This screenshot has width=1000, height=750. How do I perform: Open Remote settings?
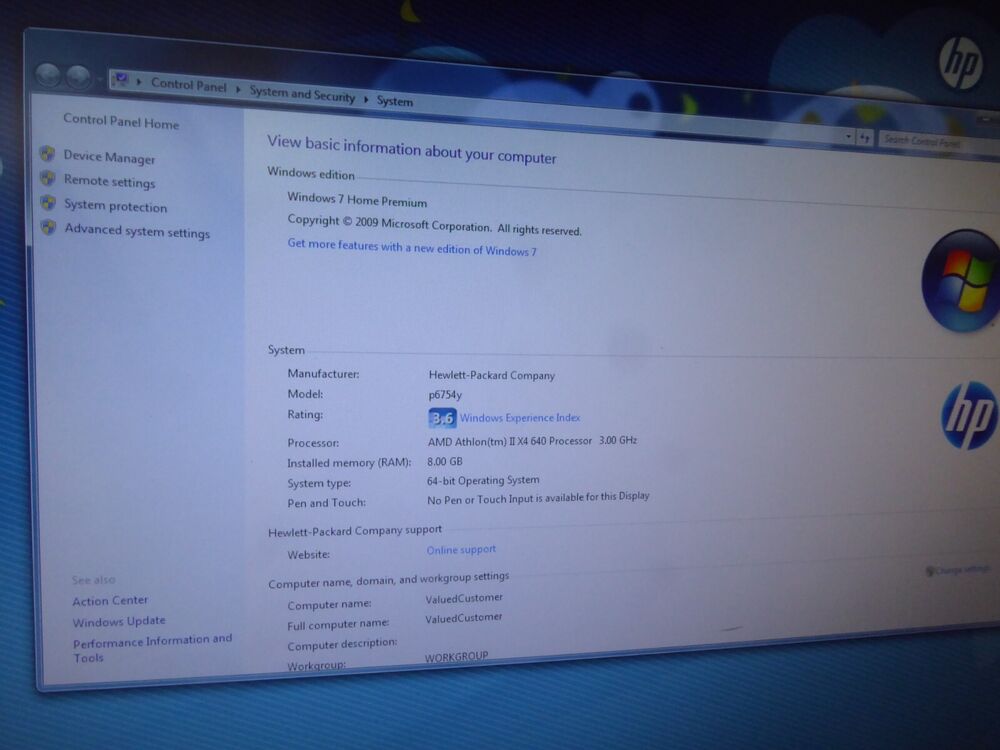point(109,181)
